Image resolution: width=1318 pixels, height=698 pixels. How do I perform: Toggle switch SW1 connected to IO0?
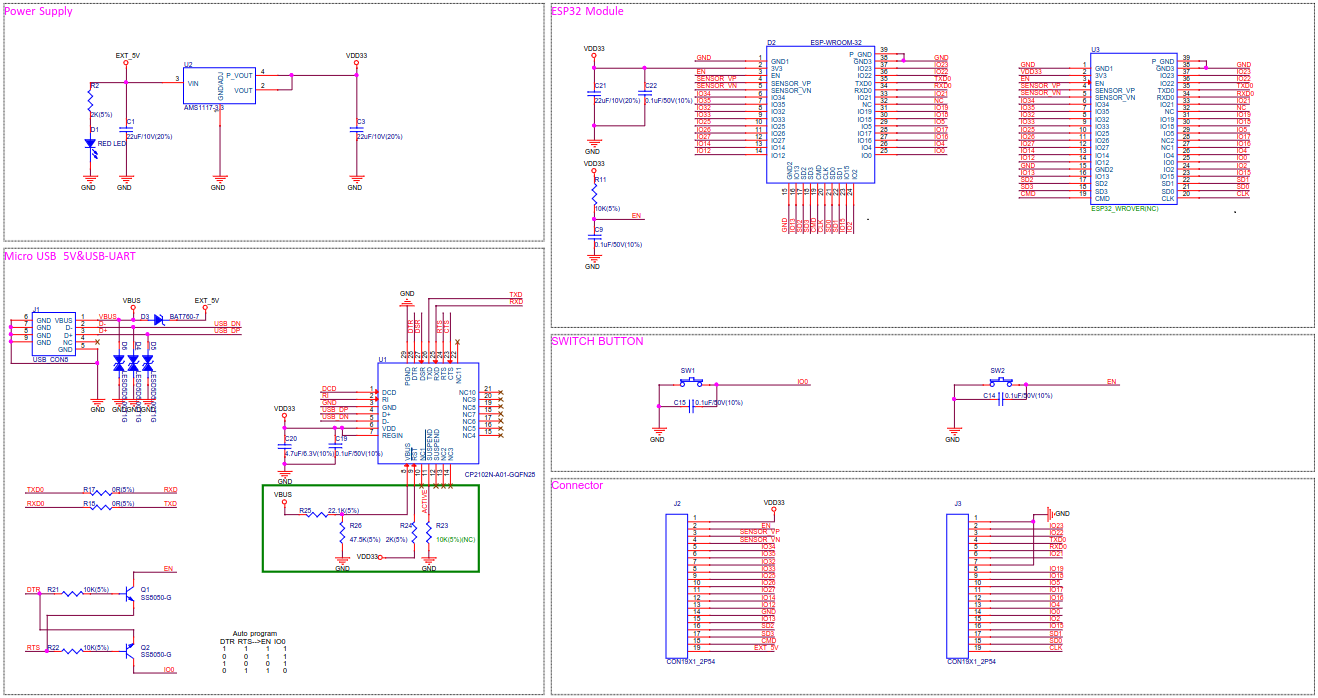tap(690, 382)
